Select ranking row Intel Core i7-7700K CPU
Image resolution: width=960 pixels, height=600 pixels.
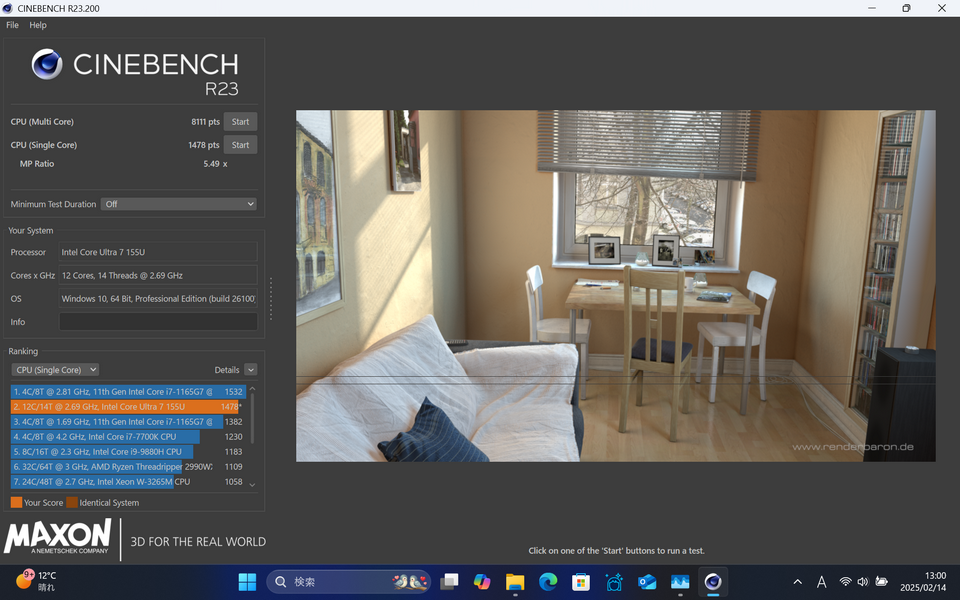(127, 437)
